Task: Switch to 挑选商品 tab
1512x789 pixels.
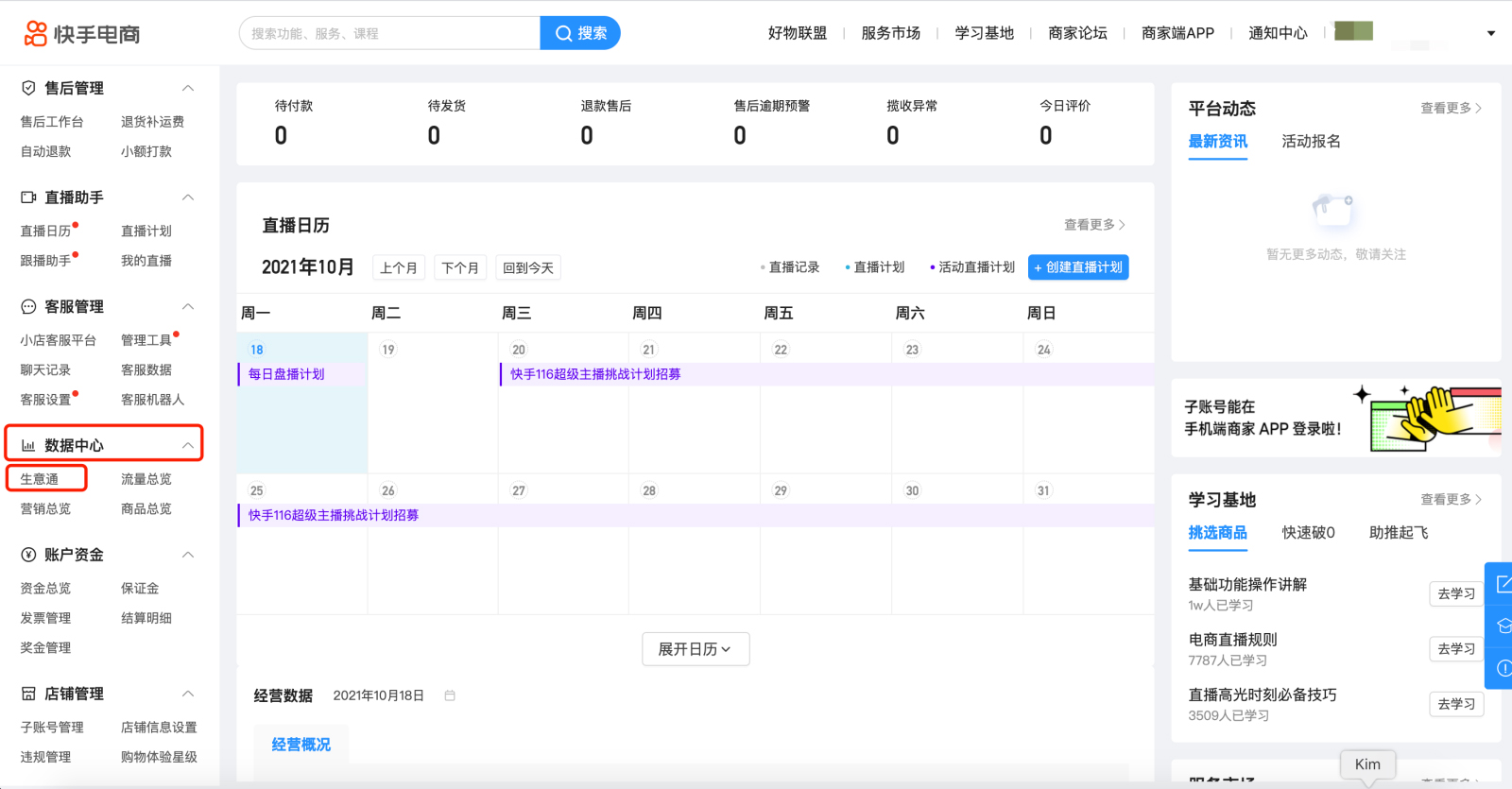Action: [x=1217, y=533]
